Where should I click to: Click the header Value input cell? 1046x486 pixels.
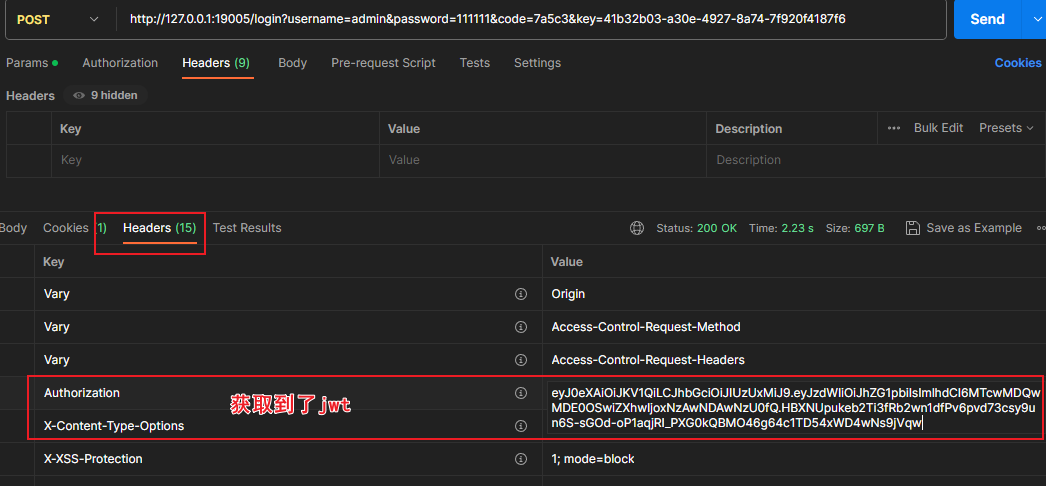click(542, 160)
